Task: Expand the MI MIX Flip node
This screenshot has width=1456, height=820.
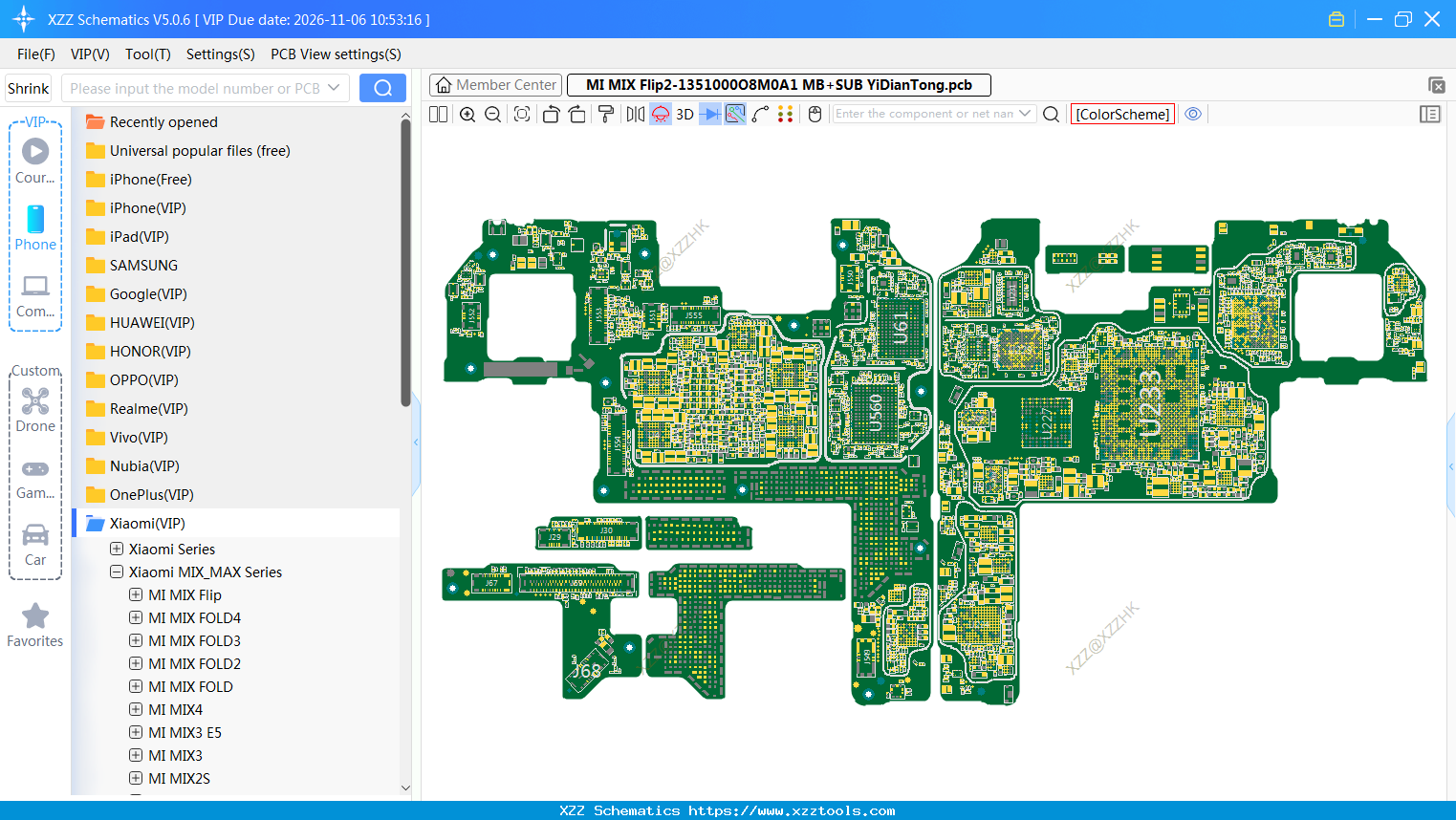Action: tap(136, 594)
